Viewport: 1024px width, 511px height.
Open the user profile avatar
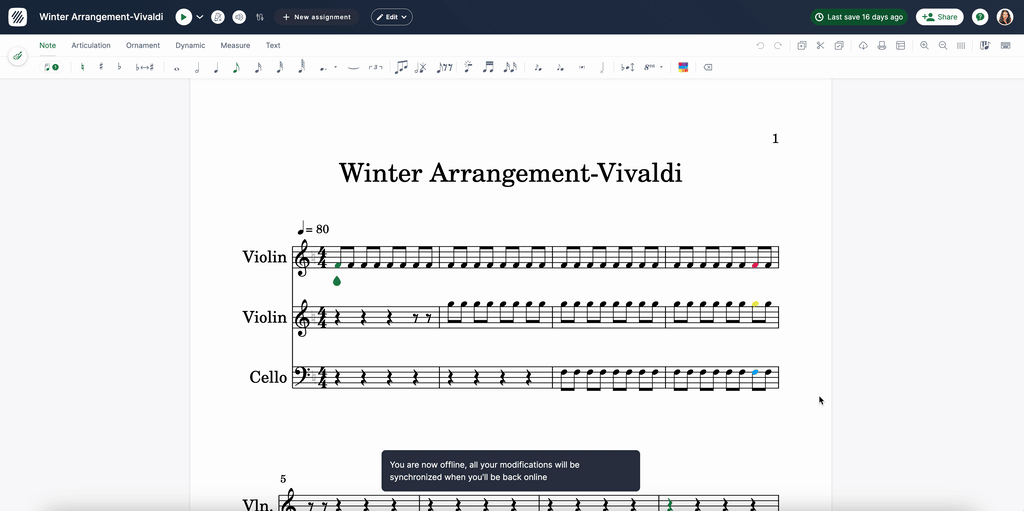pos(1005,17)
